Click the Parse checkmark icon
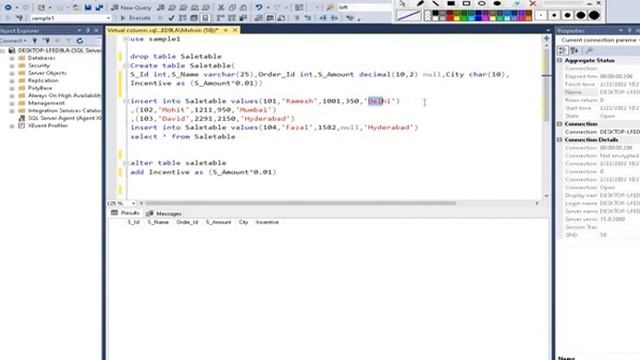 pyautogui.click(x=171, y=18)
